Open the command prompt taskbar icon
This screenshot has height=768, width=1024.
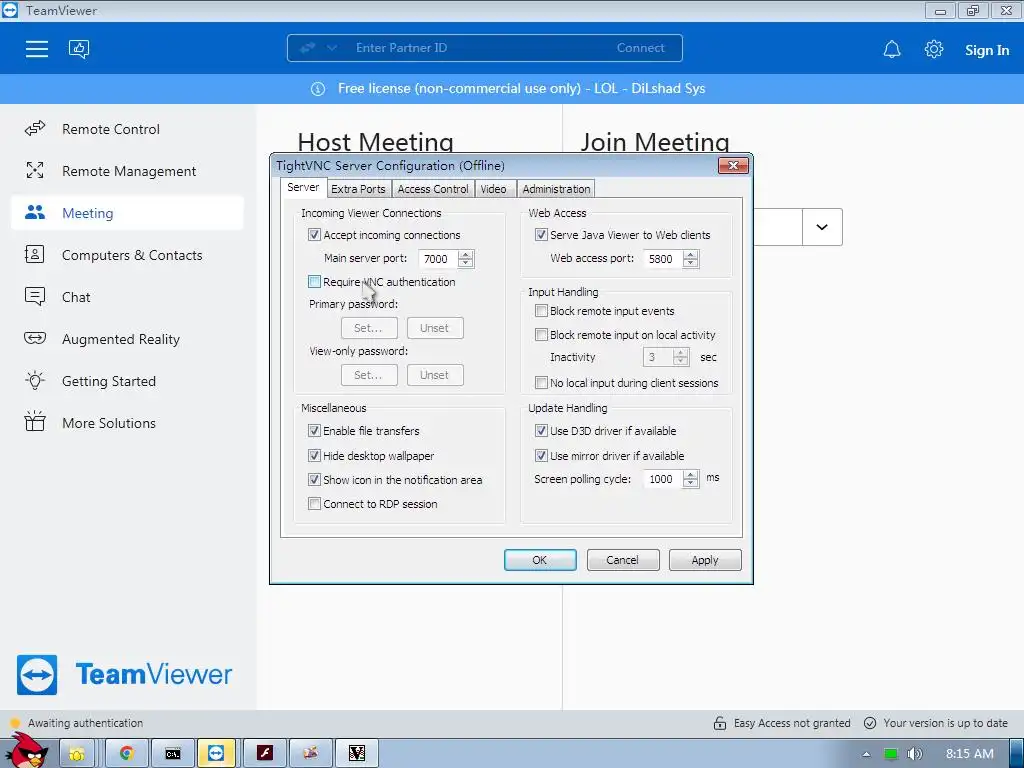pos(173,754)
